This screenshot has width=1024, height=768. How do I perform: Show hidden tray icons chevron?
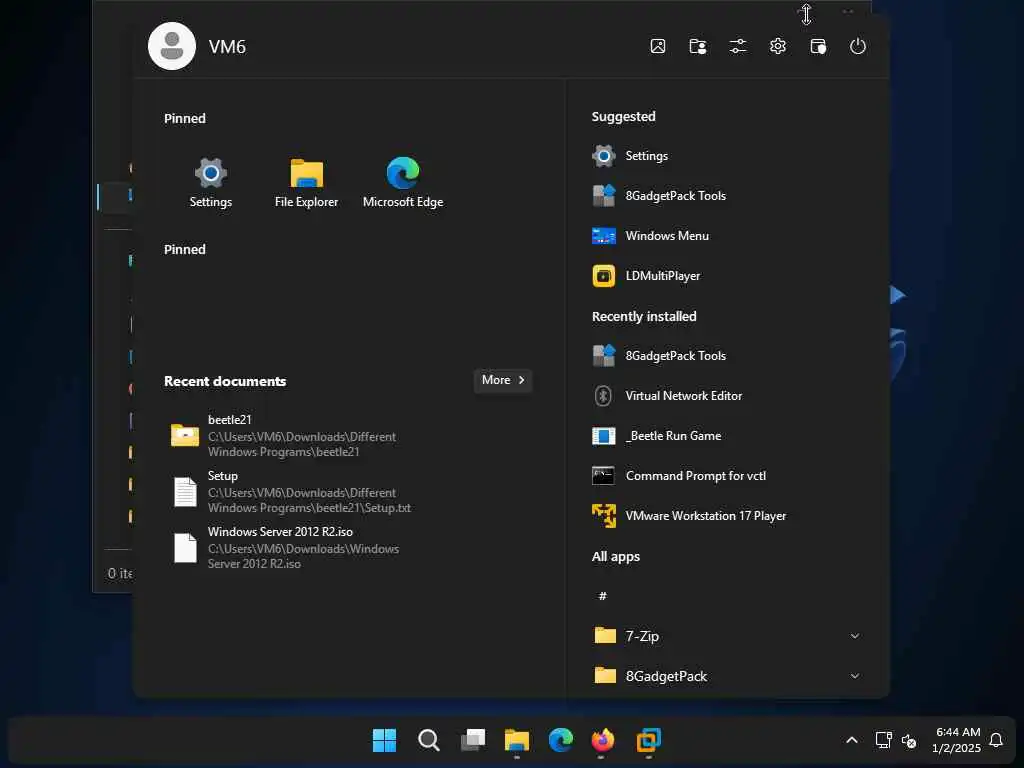pos(852,740)
